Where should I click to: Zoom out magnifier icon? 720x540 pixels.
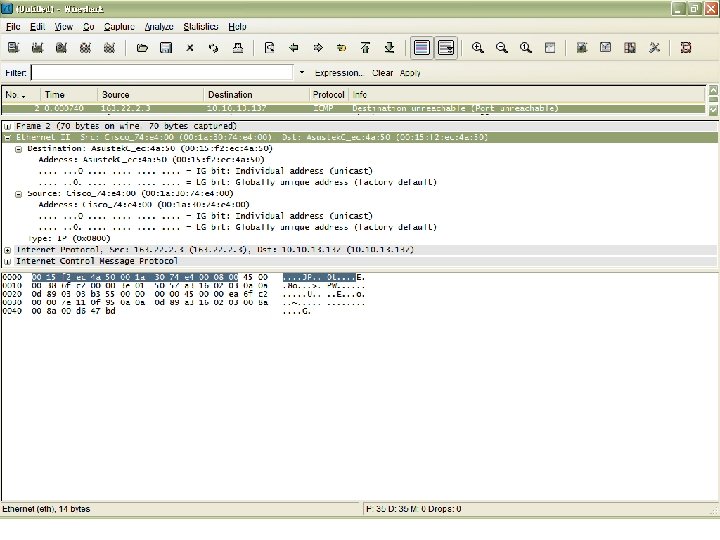coord(502,48)
